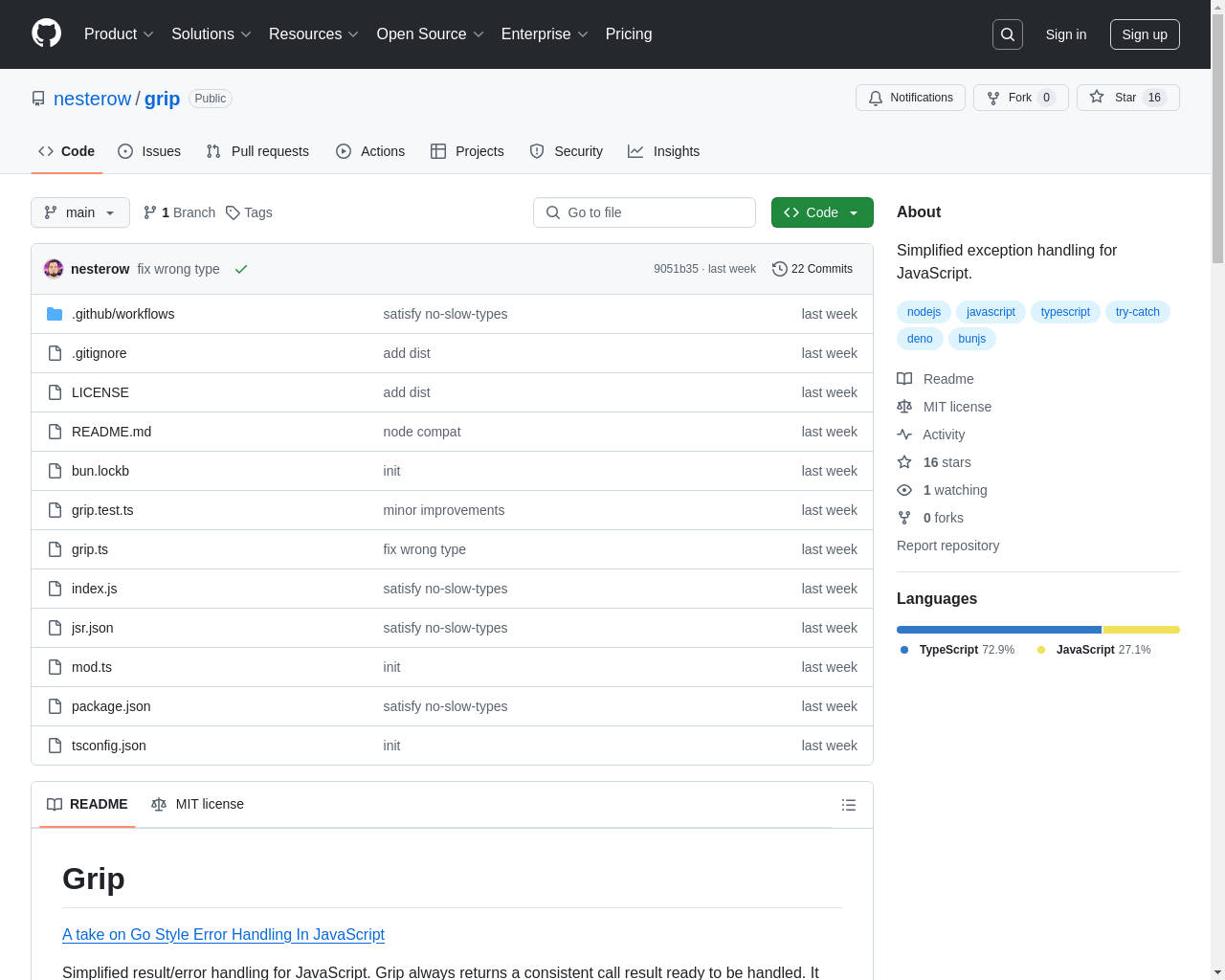Open the Pricing link
The image size is (1225, 980).
pyautogui.click(x=629, y=34)
